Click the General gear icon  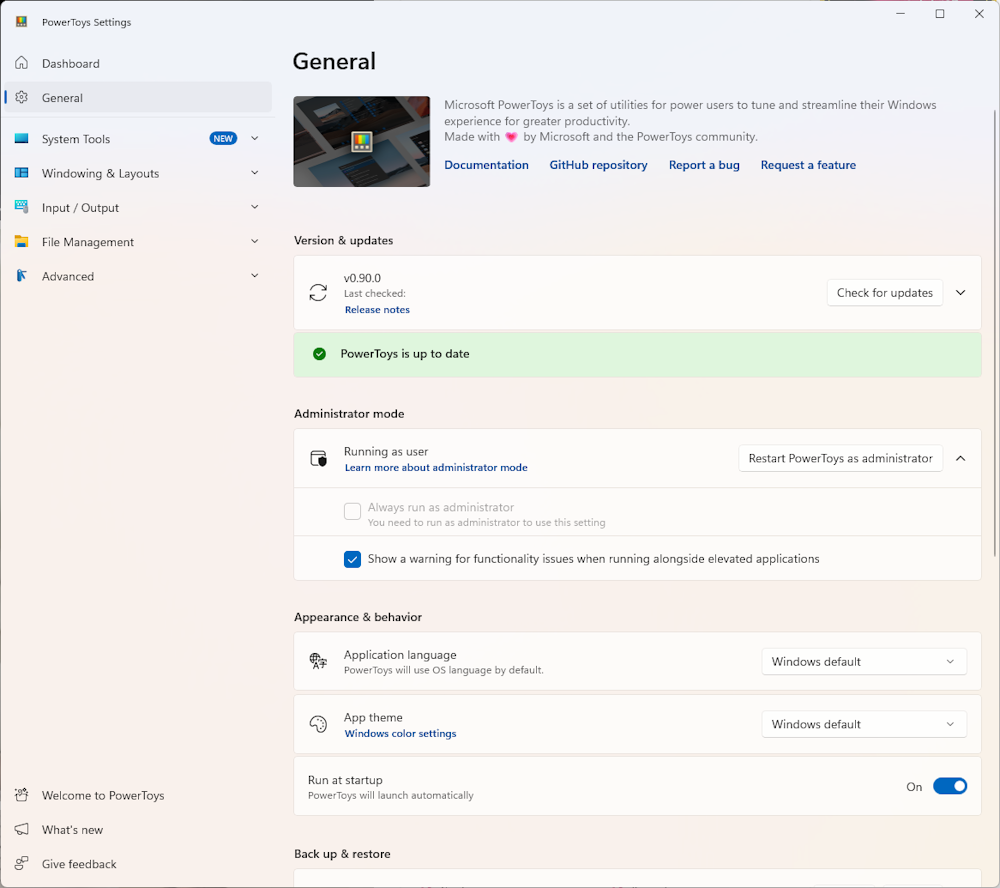pos(22,97)
